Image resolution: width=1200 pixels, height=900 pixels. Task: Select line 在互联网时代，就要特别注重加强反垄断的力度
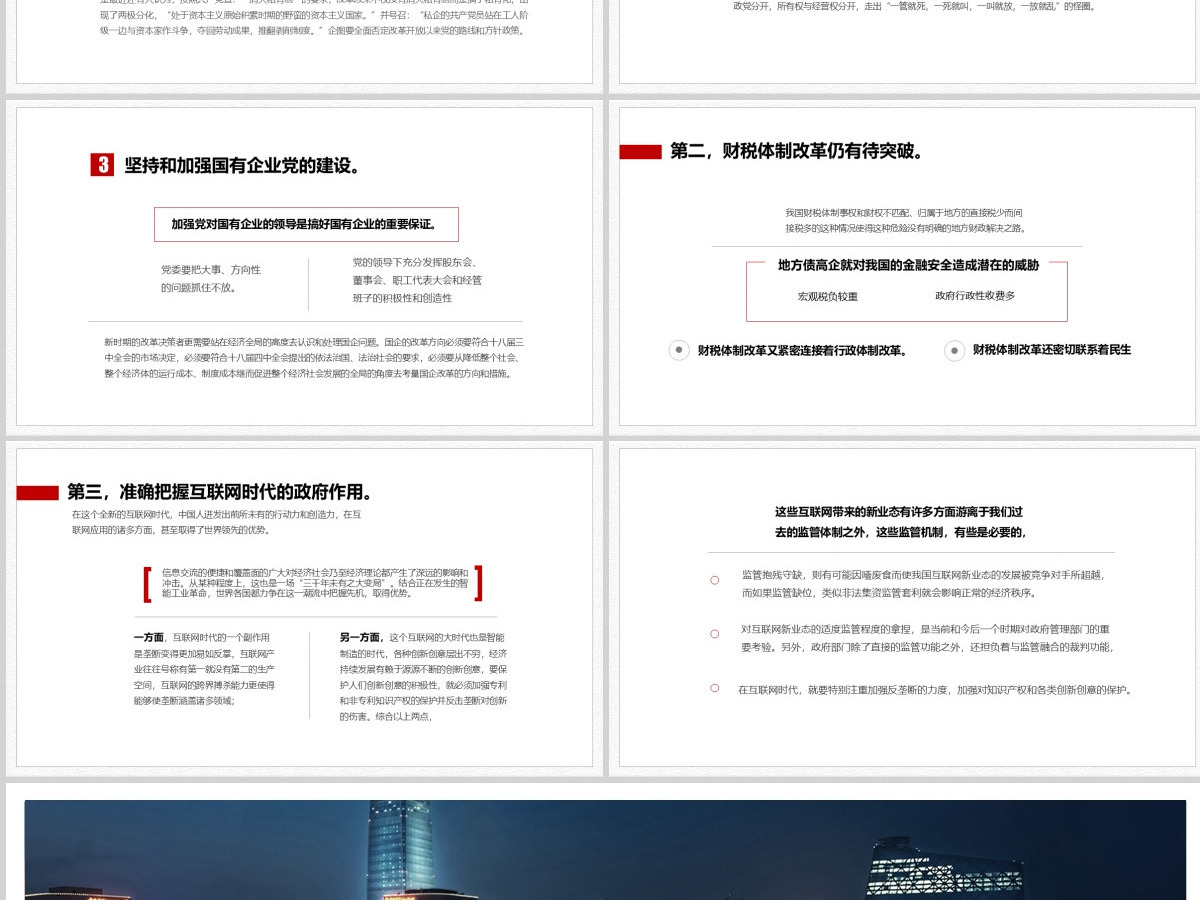pyautogui.click(x=934, y=690)
